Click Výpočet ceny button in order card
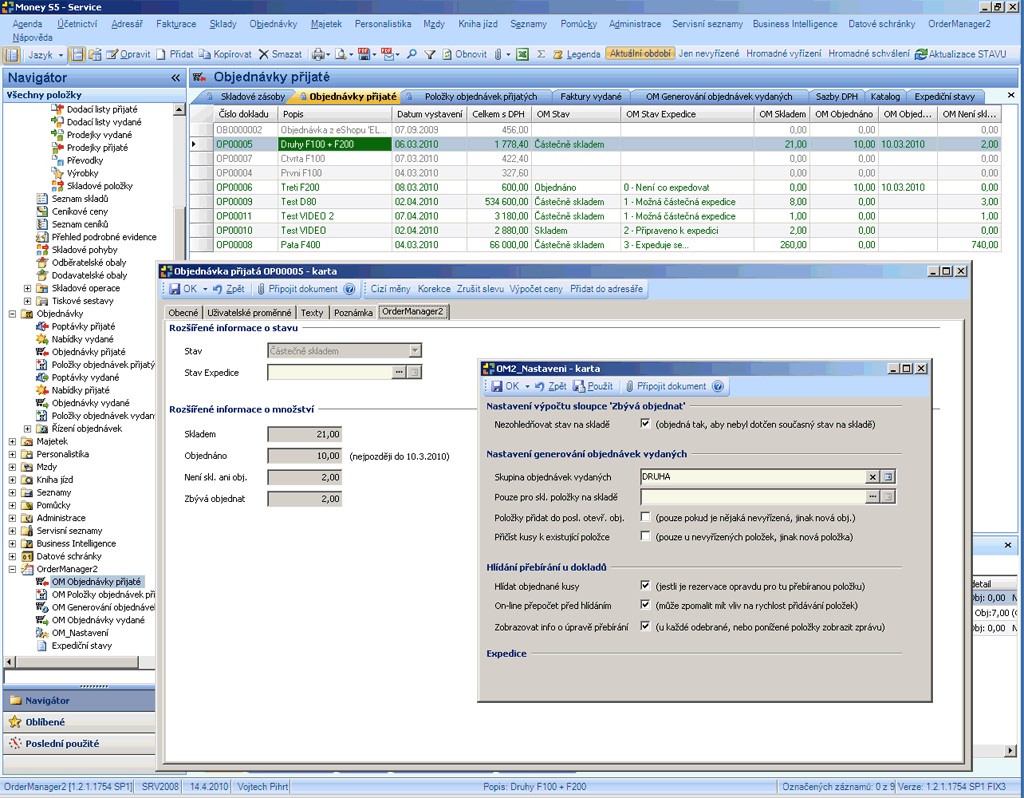 pos(536,289)
